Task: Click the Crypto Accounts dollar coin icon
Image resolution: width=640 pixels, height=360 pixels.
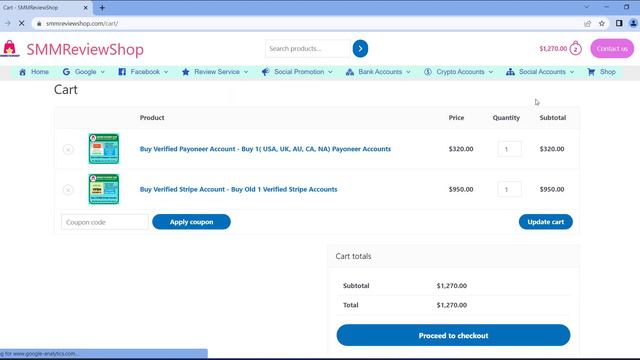Action: point(428,72)
